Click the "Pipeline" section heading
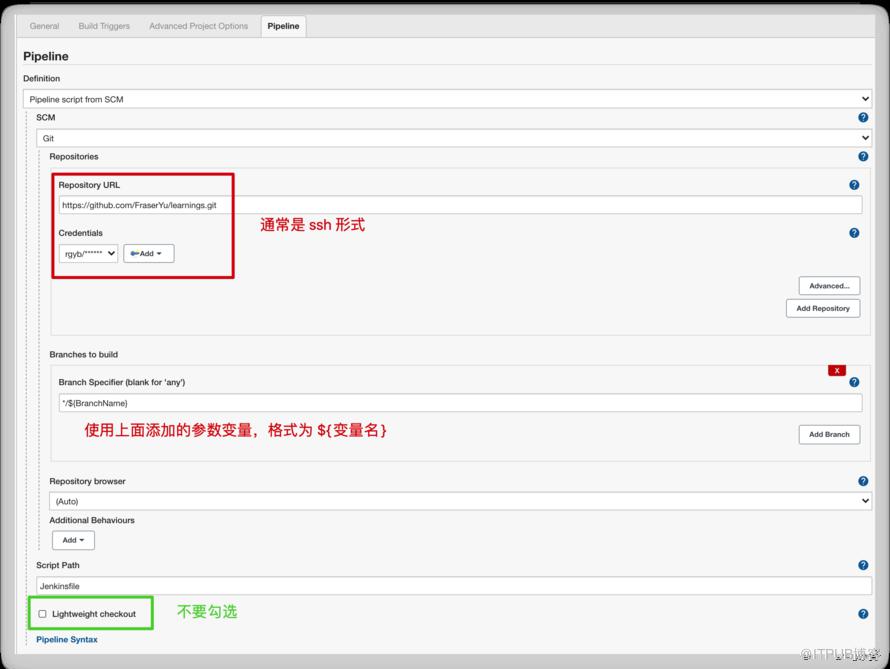Viewport: 890px width, 669px height. pyautogui.click(x=46, y=56)
